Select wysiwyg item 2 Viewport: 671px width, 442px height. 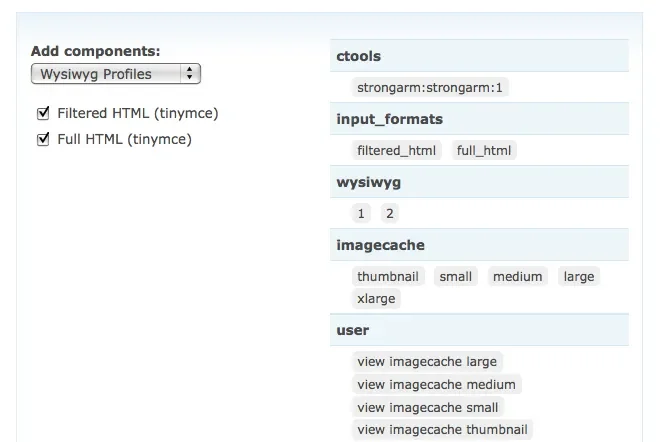click(389, 213)
